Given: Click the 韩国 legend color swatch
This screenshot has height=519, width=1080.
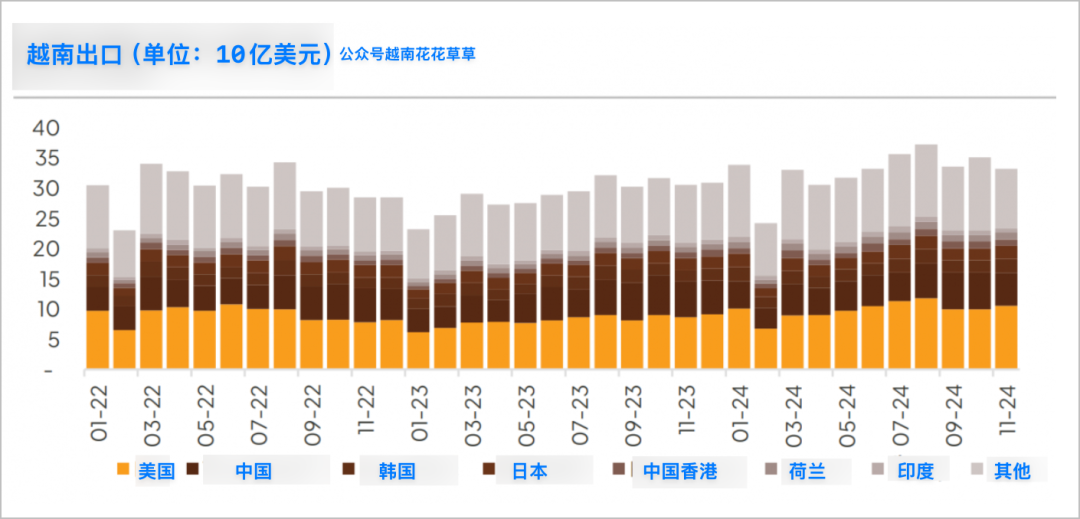Looking at the screenshot, I should [349, 469].
